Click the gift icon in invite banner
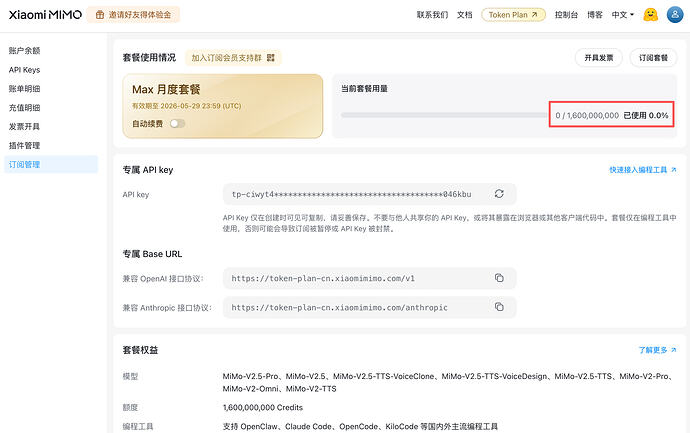 (100, 15)
